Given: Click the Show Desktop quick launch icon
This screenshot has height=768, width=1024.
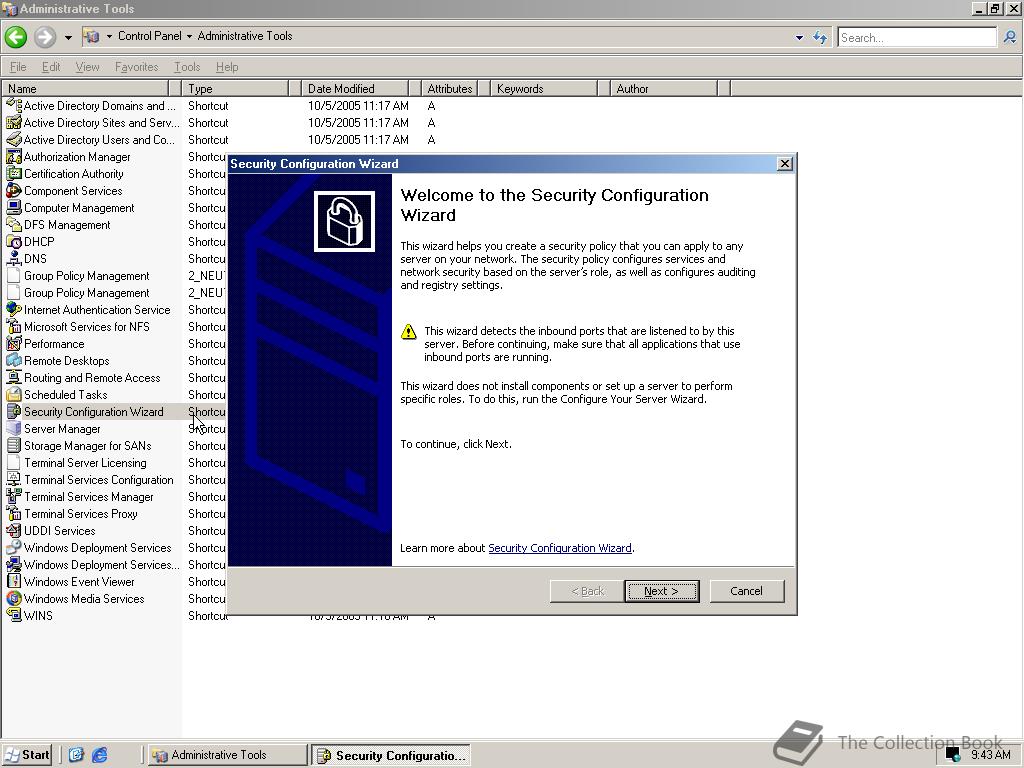Looking at the screenshot, I should [76, 755].
